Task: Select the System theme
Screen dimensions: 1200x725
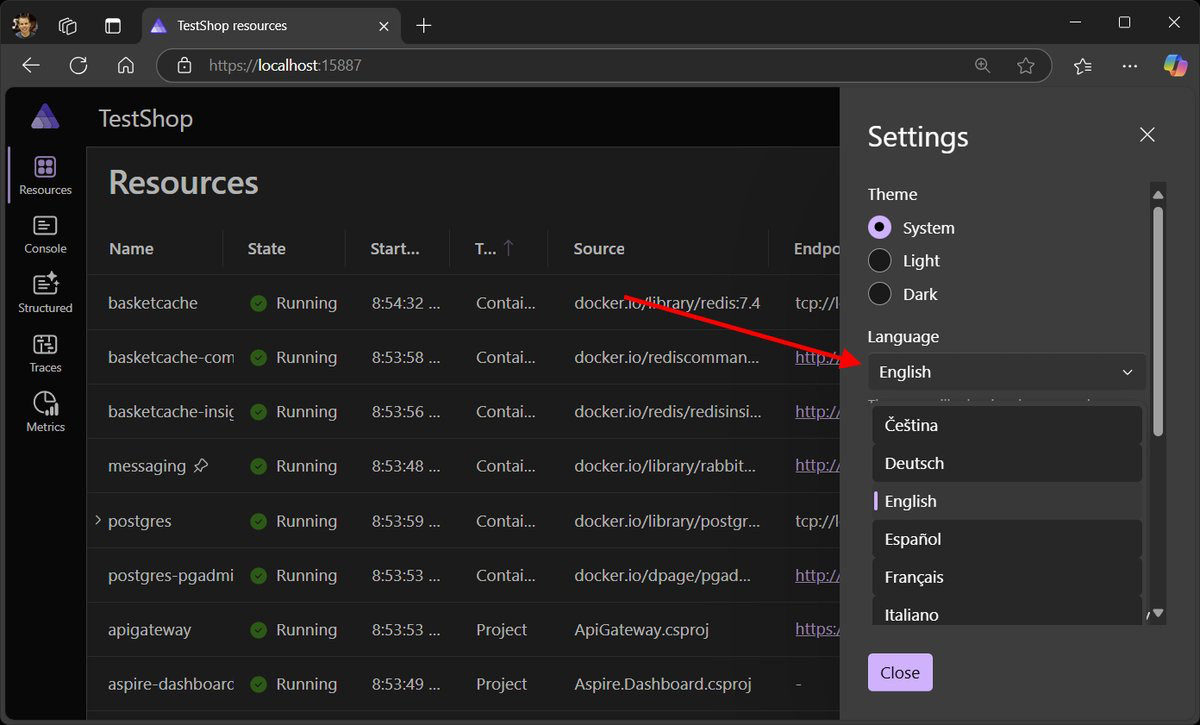Action: point(879,227)
